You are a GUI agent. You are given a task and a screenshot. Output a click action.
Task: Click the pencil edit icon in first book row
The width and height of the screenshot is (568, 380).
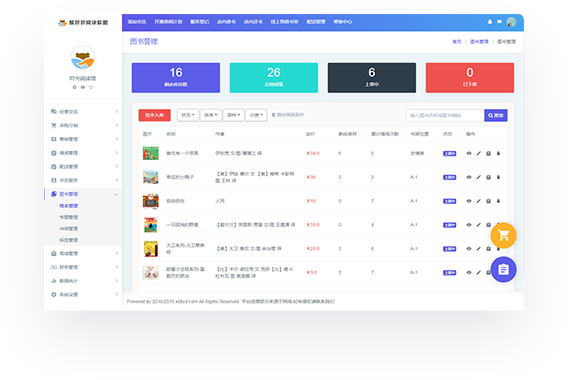(x=479, y=153)
